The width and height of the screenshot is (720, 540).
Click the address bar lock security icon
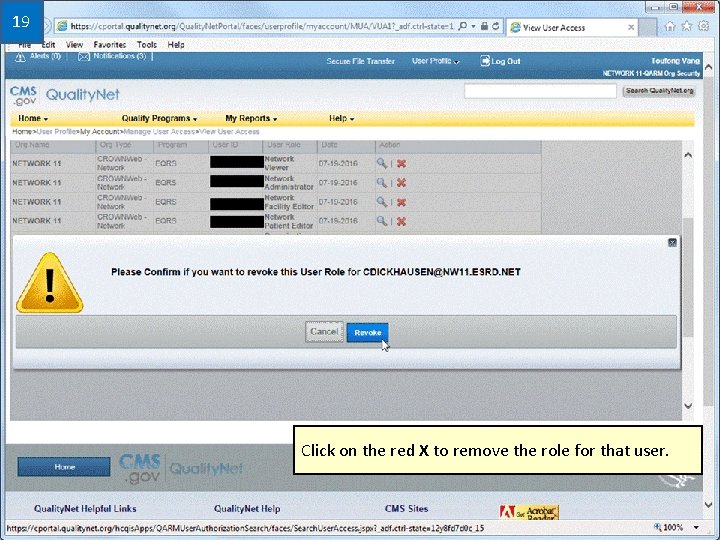(484, 26)
